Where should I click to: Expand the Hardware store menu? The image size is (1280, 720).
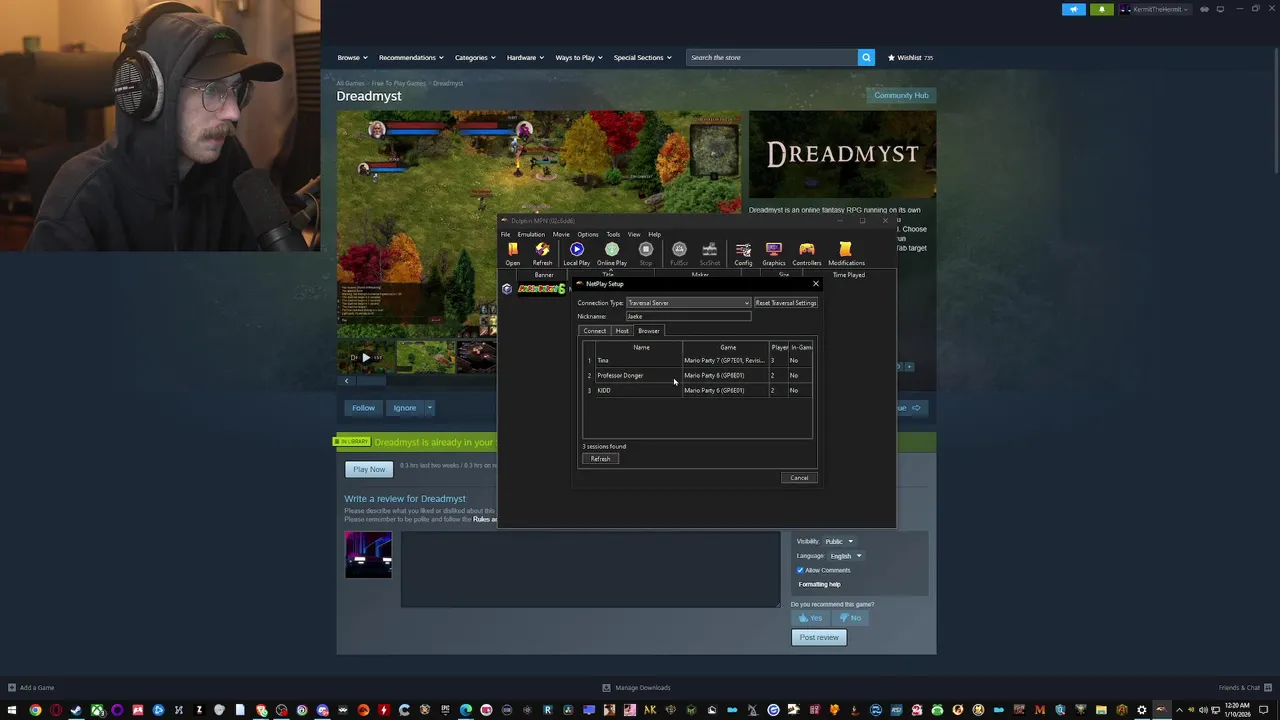(525, 57)
